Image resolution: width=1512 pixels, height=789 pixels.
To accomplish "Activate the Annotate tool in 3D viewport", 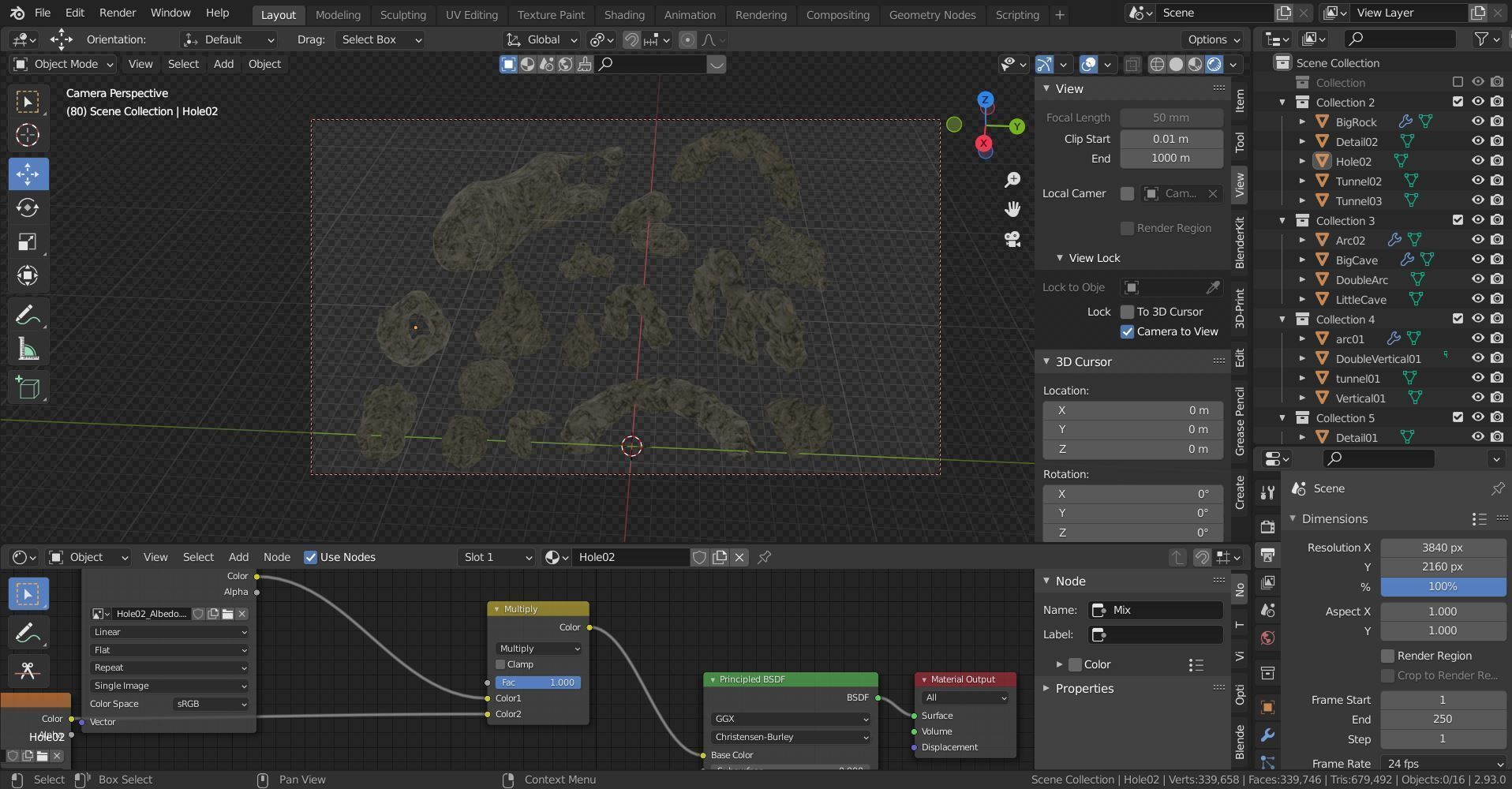I will [28, 316].
